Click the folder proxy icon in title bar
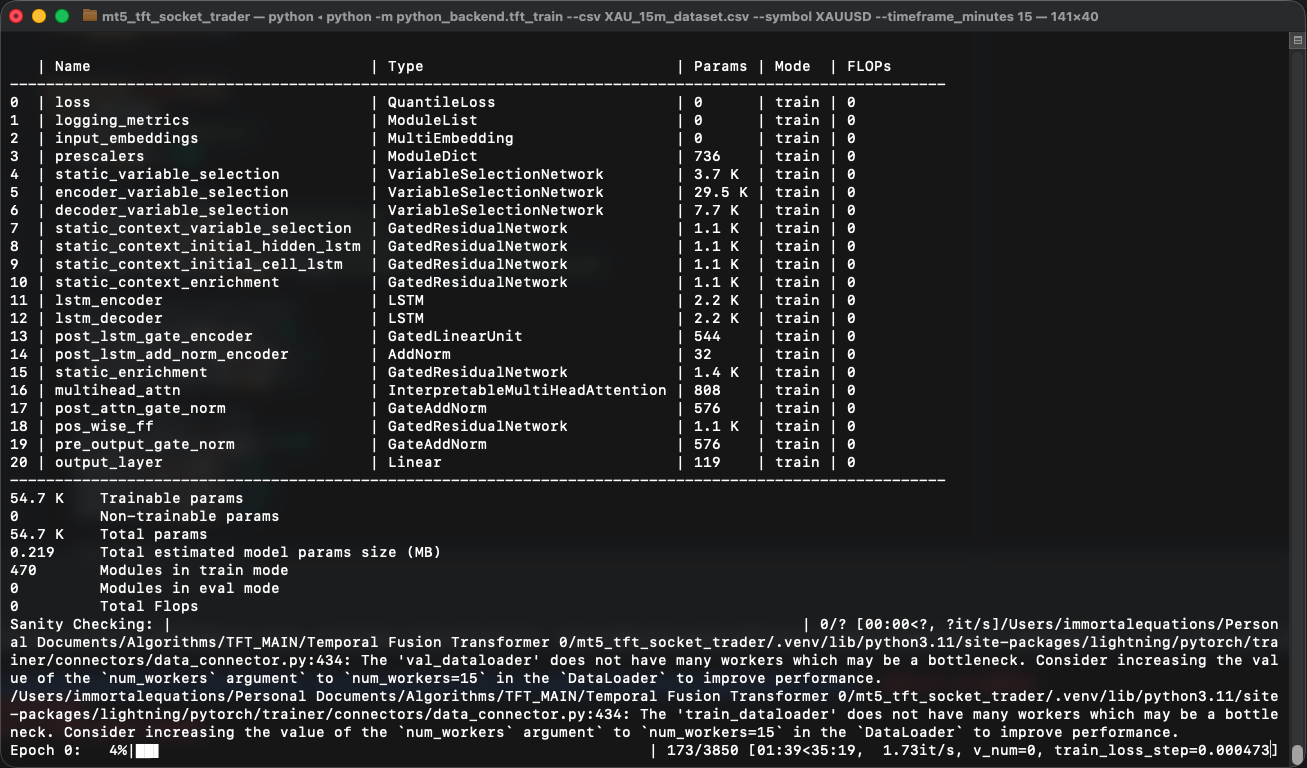This screenshot has height=768, width=1307. click(x=89, y=16)
